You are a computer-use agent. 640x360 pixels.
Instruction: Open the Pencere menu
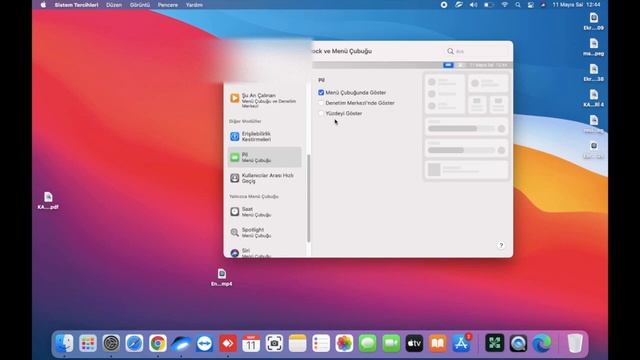[168, 5]
